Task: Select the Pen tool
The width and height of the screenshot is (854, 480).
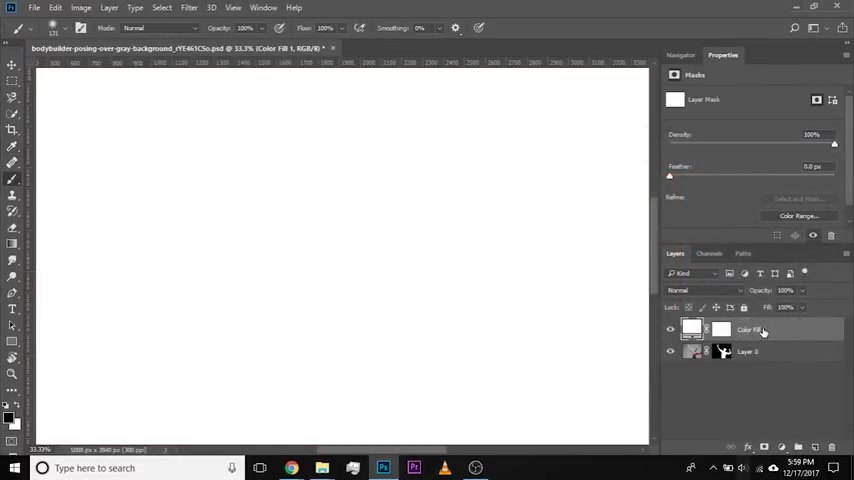Action: [11, 293]
